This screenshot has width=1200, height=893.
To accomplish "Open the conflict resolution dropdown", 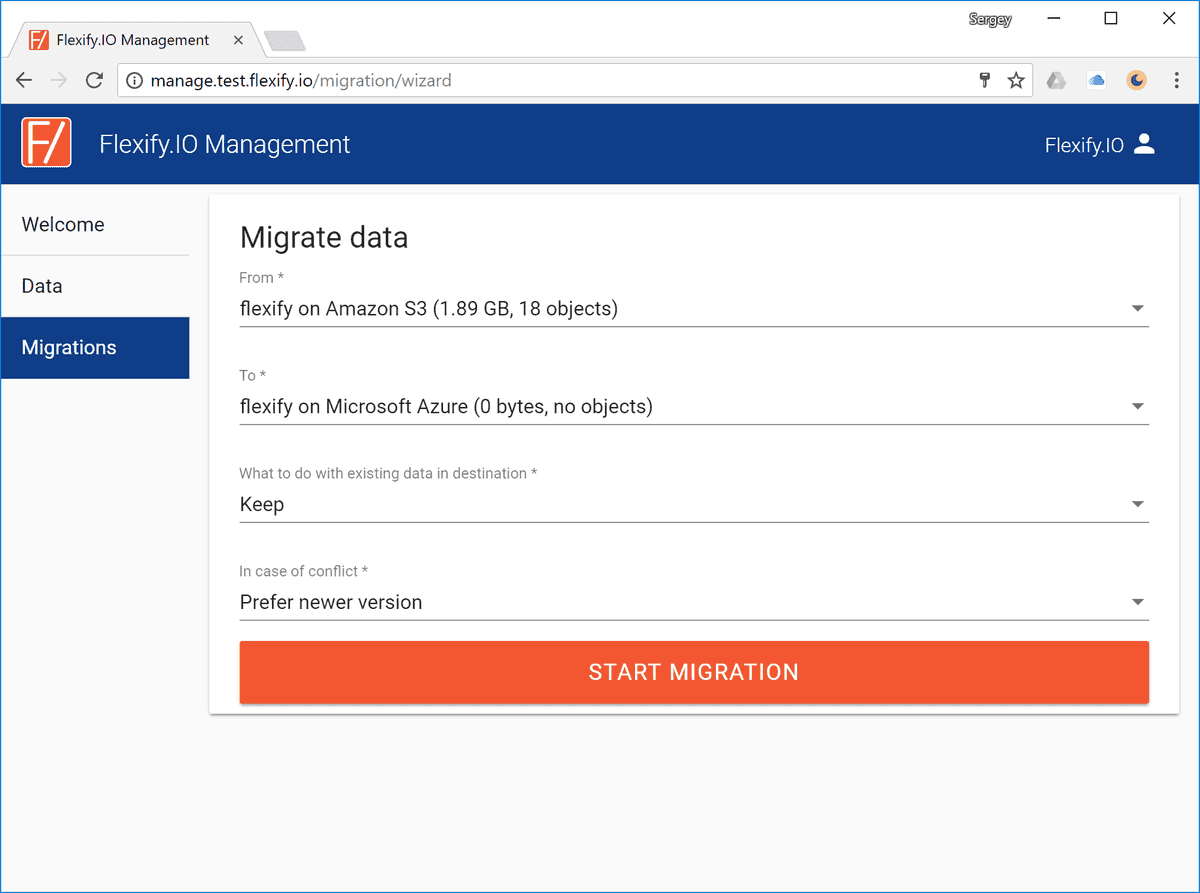I will coord(1137,601).
